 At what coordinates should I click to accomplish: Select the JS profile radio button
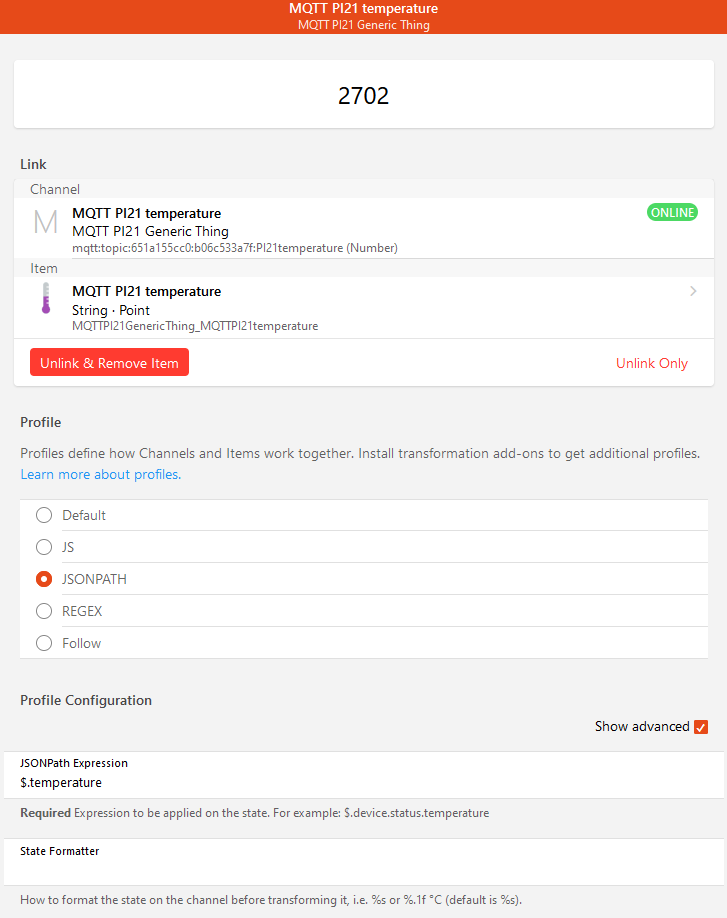44,547
